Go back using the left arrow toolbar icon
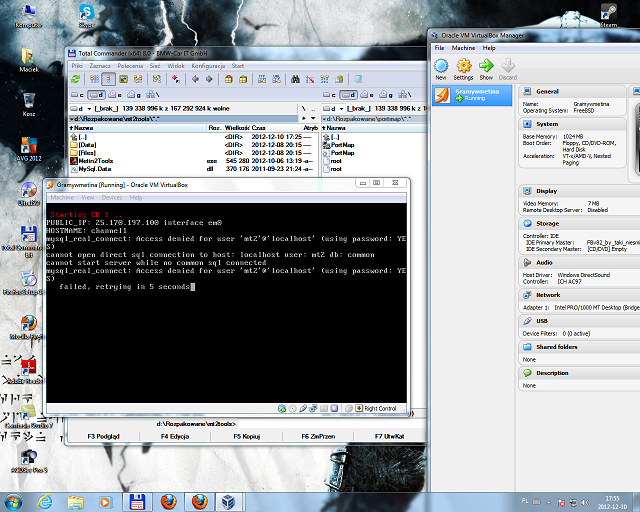The height and width of the screenshot is (512, 640). pos(195,79)
